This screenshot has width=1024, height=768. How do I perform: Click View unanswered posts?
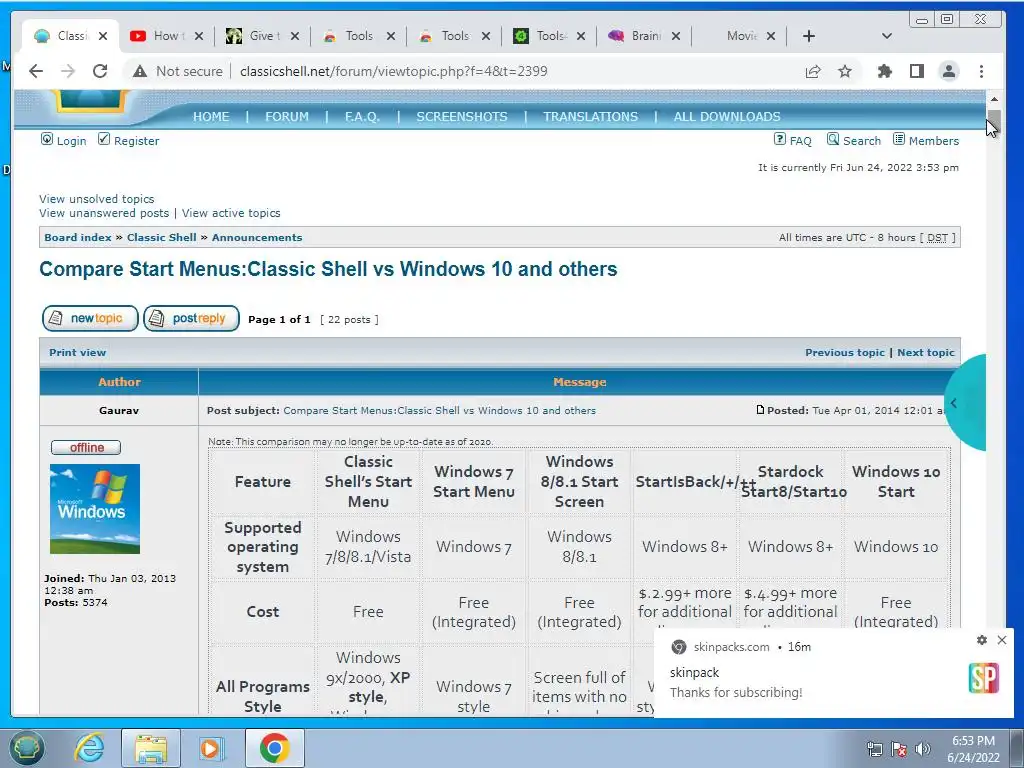[x=104, y=213]
